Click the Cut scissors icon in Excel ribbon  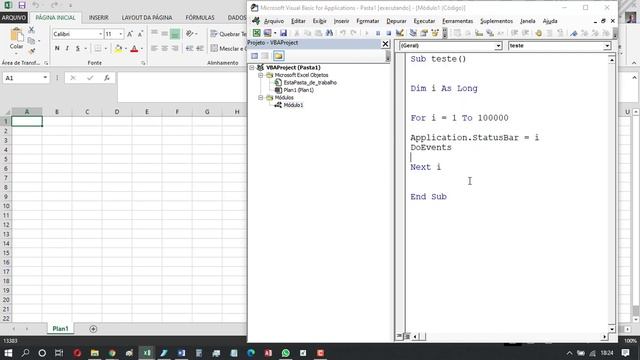click(x=31, y=30)
